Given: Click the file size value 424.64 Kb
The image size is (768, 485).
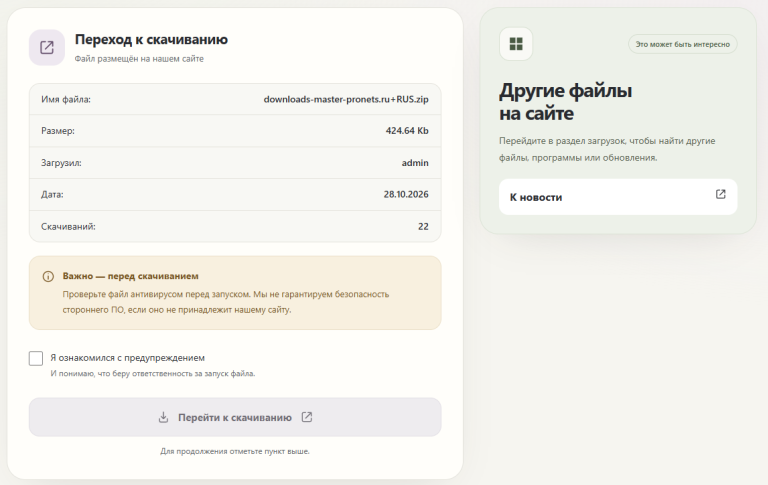Looking at the screenshot, I should point(407,131).
